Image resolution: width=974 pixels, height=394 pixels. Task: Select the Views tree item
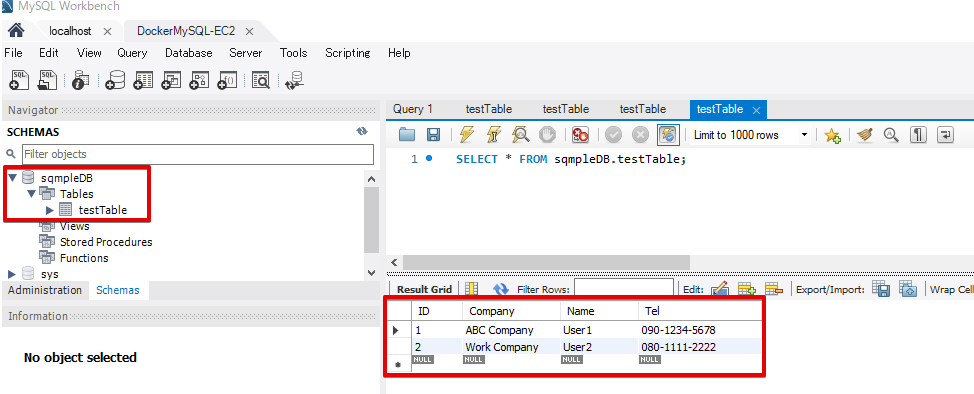coord(75,226)
